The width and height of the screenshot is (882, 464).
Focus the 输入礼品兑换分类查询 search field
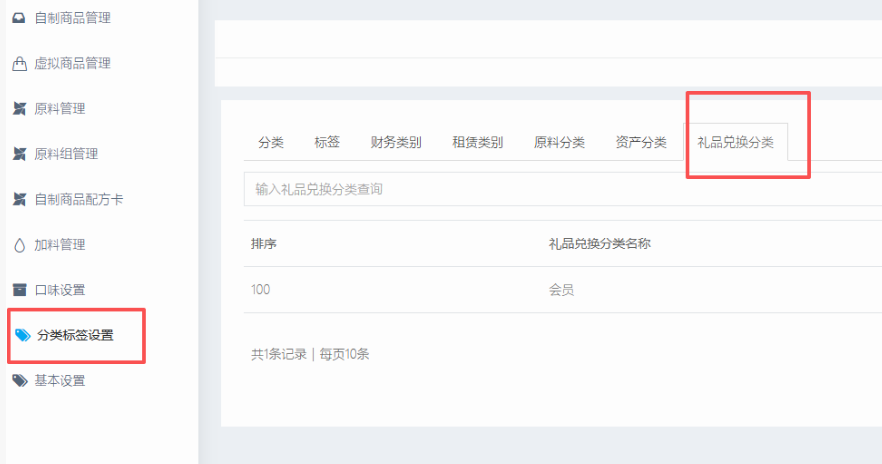coord(562,189)
